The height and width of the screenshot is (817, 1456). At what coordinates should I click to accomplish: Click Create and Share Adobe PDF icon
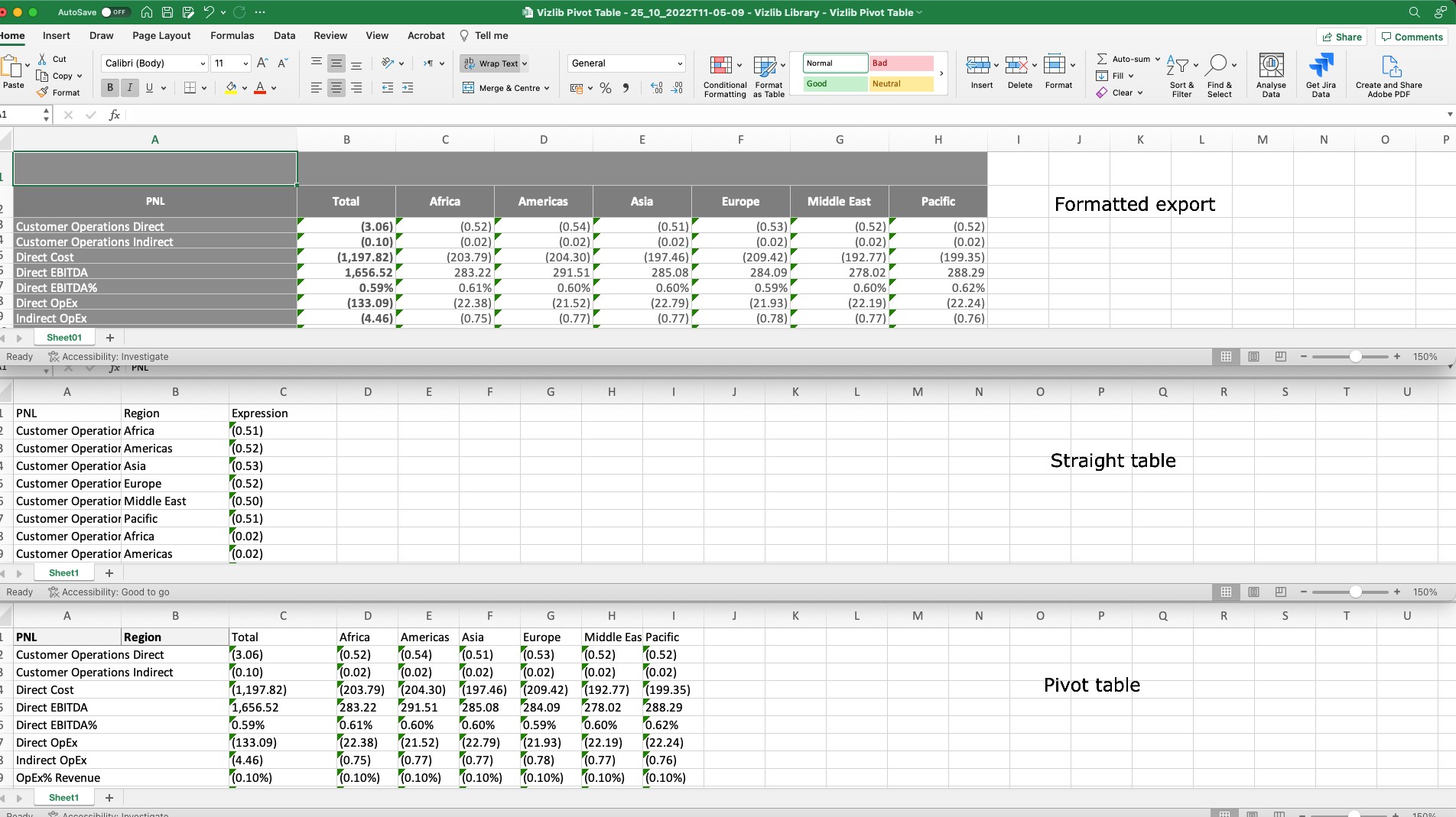(x=1390, y=66)
